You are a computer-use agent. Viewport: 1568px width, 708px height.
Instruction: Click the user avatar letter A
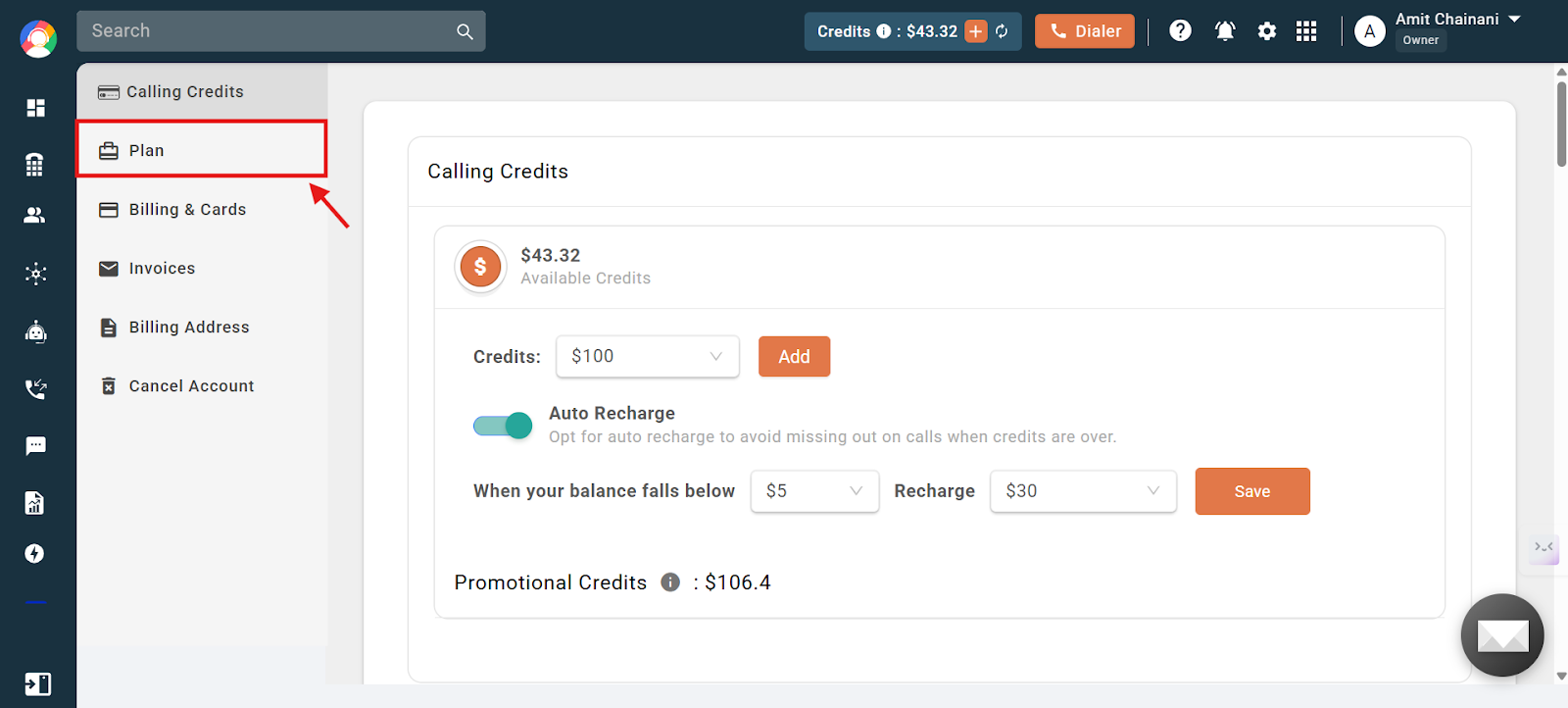tap(1370, 31)
